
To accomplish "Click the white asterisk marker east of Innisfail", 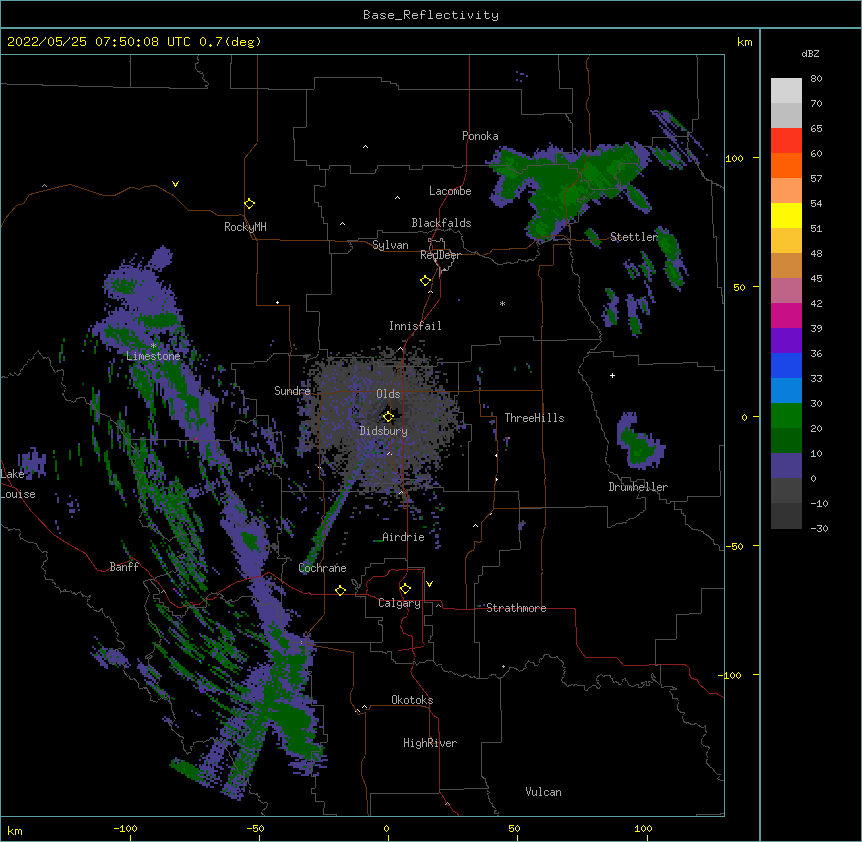I will click(502, 304).
